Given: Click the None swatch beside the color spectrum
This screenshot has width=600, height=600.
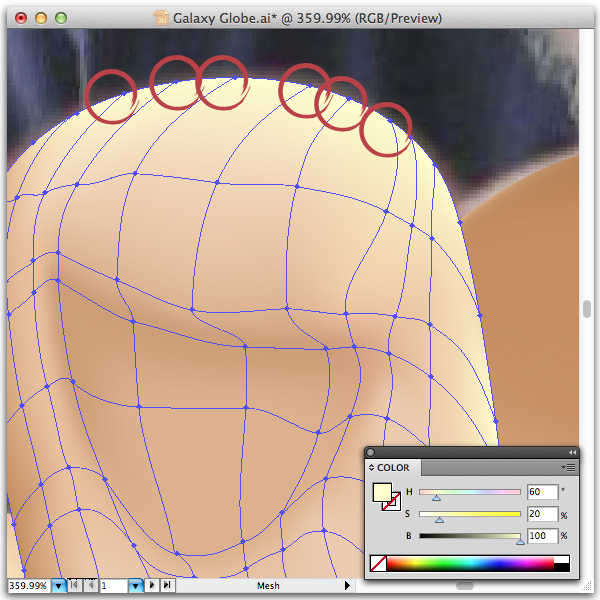Looking at the screenshot, I should tap(378, 564).
